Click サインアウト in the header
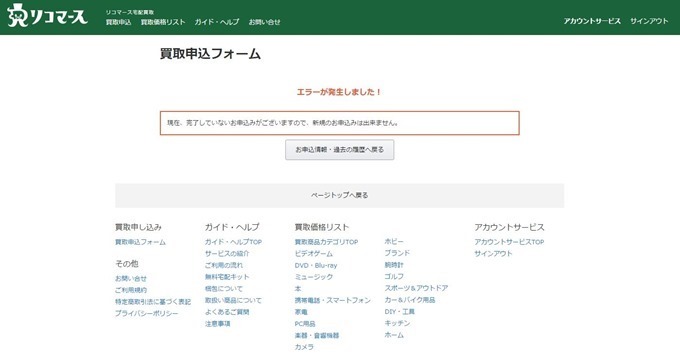 click(x=649, y=21)
